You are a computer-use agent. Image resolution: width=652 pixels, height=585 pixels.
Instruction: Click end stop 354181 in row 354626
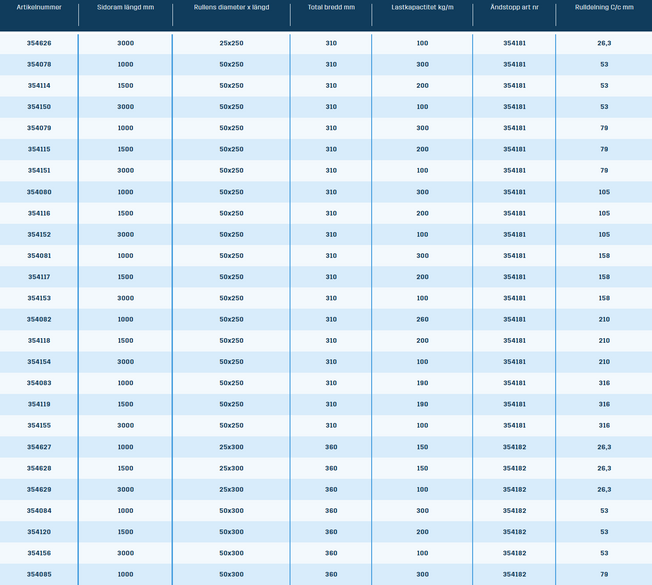(514, 43)
